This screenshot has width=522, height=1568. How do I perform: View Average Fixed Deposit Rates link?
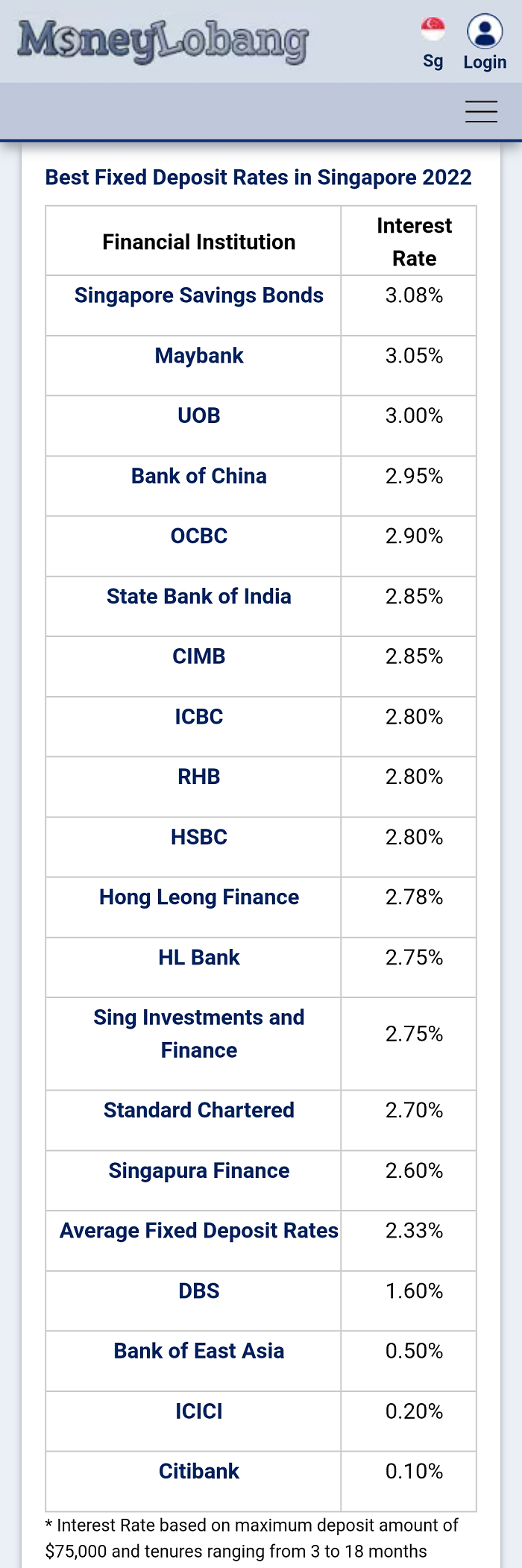199,1231
